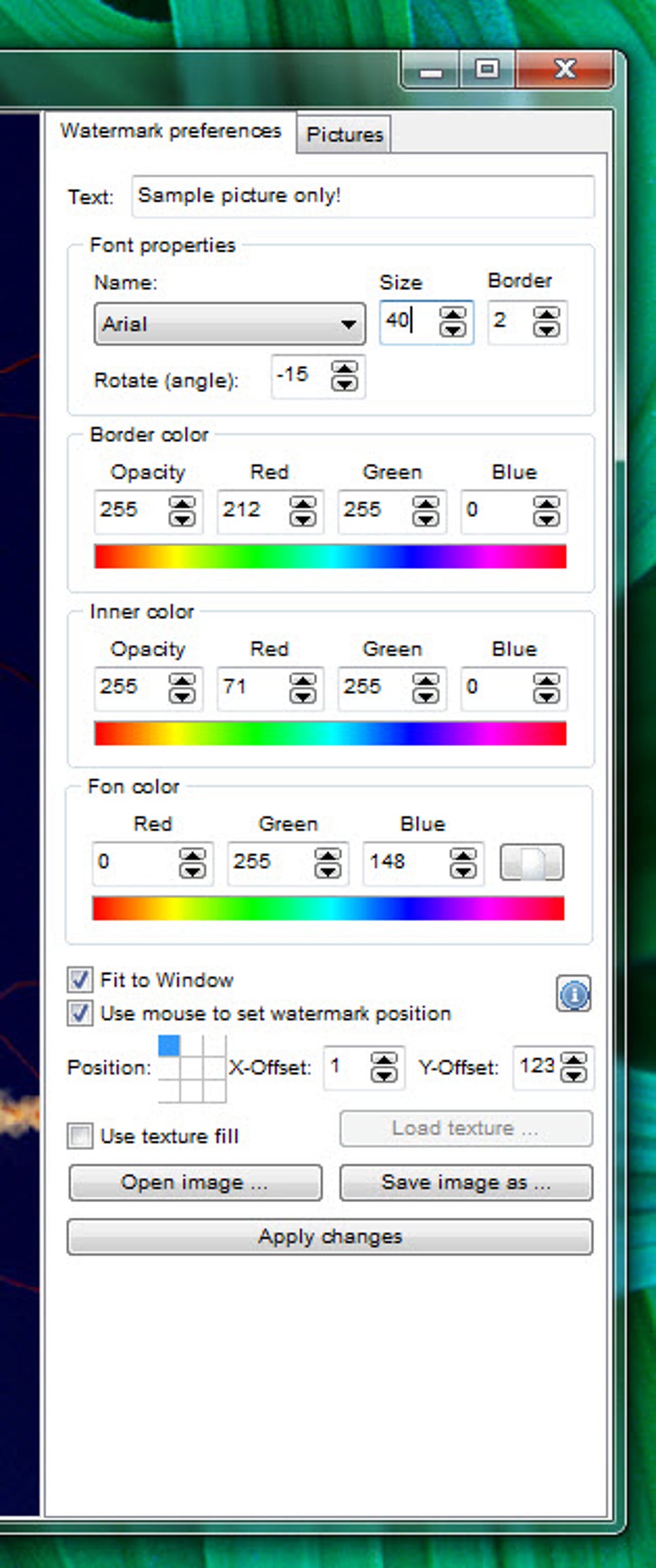Adjust font Size spinner arrows
This screenshot has height=1568, width=656.
click(x=453, y=322)
